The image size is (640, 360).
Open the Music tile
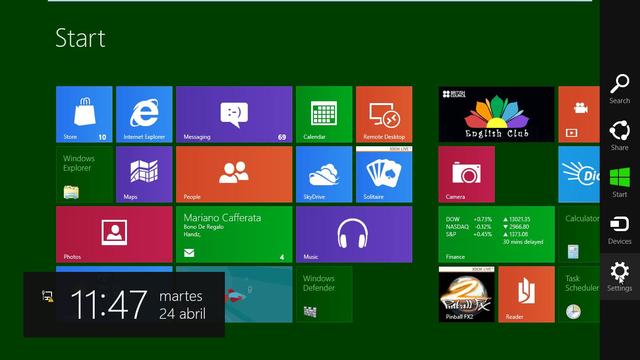(354, 234)
